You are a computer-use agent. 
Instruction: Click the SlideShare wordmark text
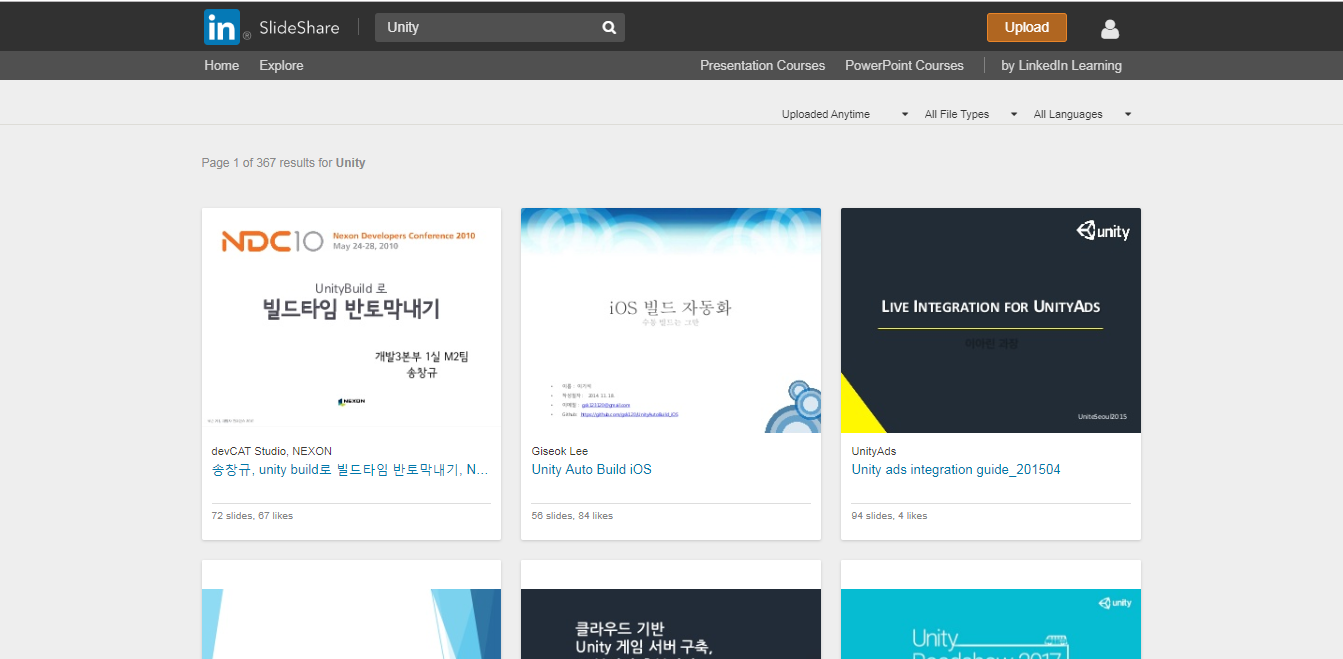coord(299,28)
